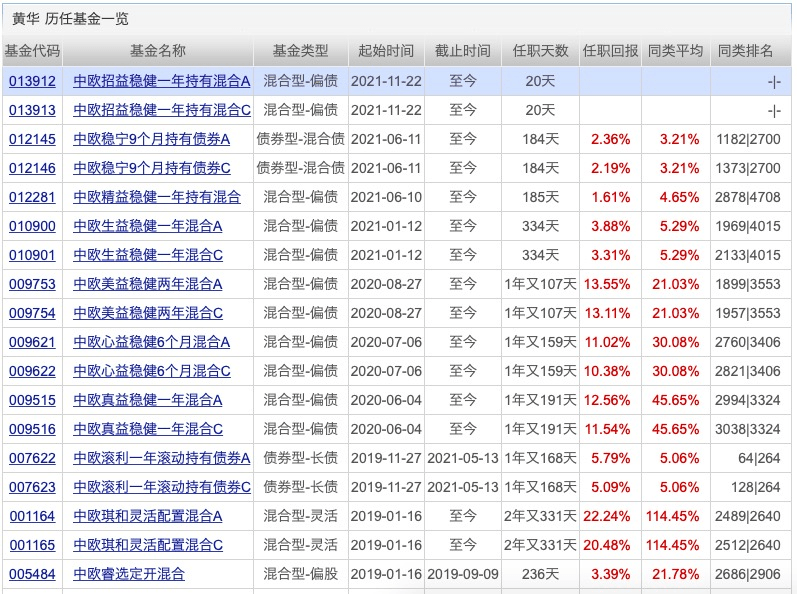Viewport: 797px width, 594px height.
Task: Select the 20.48% return value
Action: tap(607, 545)
